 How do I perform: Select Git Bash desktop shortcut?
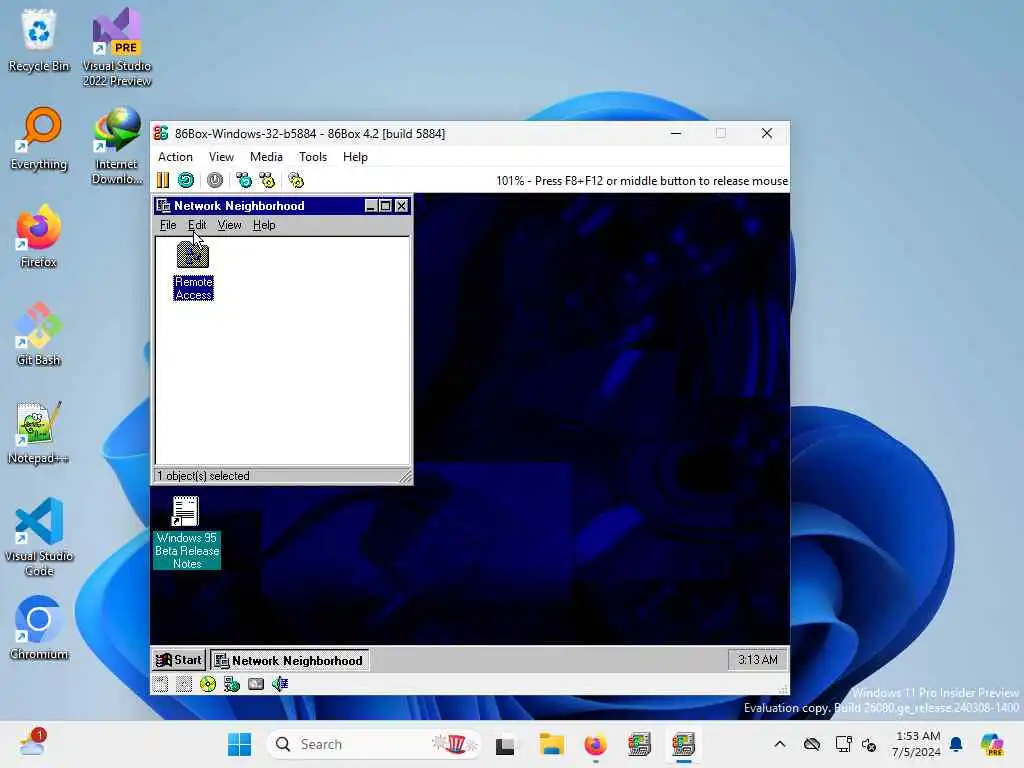(39, 334)
